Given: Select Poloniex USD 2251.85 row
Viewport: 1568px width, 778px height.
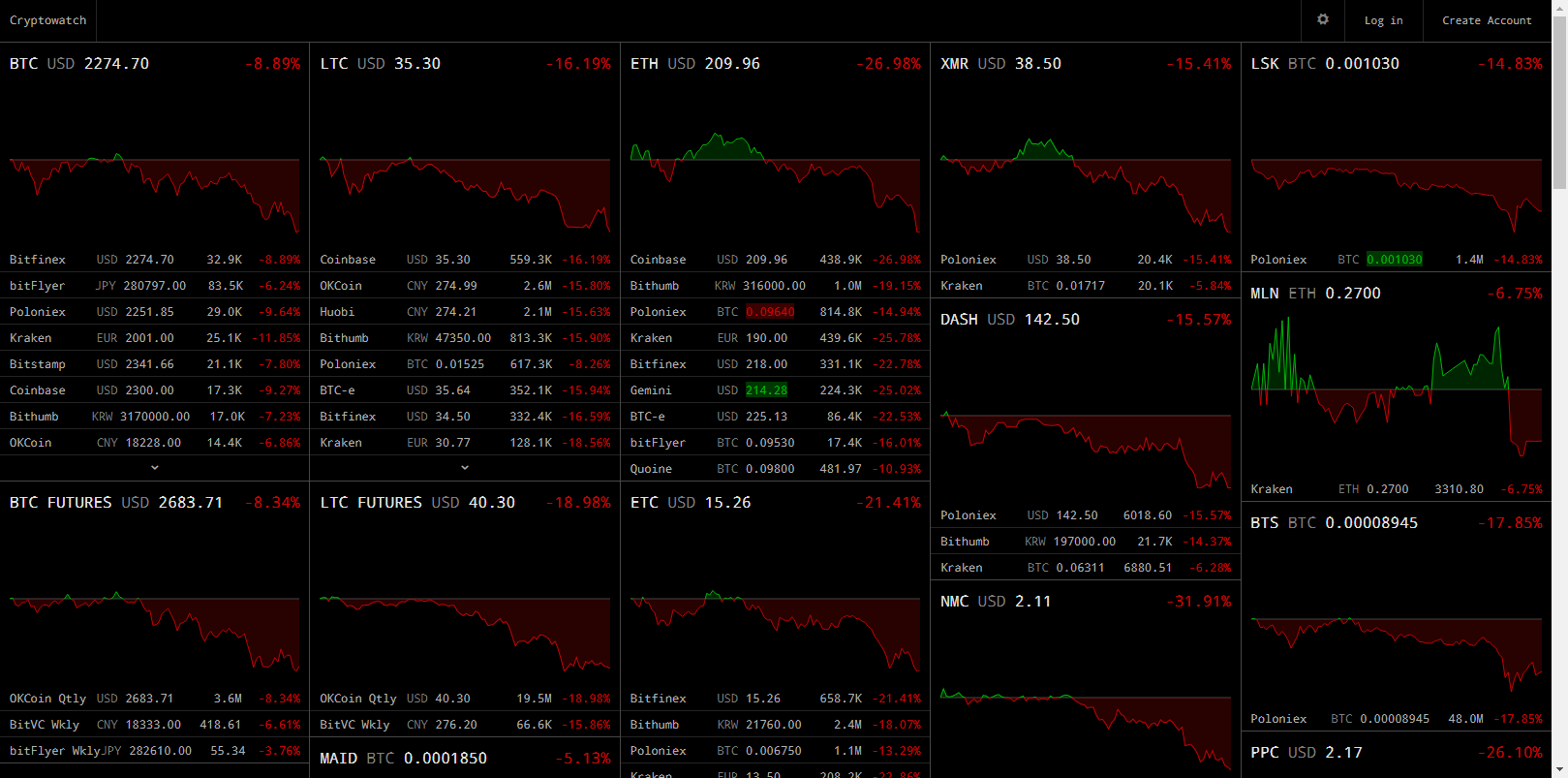Looking at the screenshot, I should pos(155,312).
